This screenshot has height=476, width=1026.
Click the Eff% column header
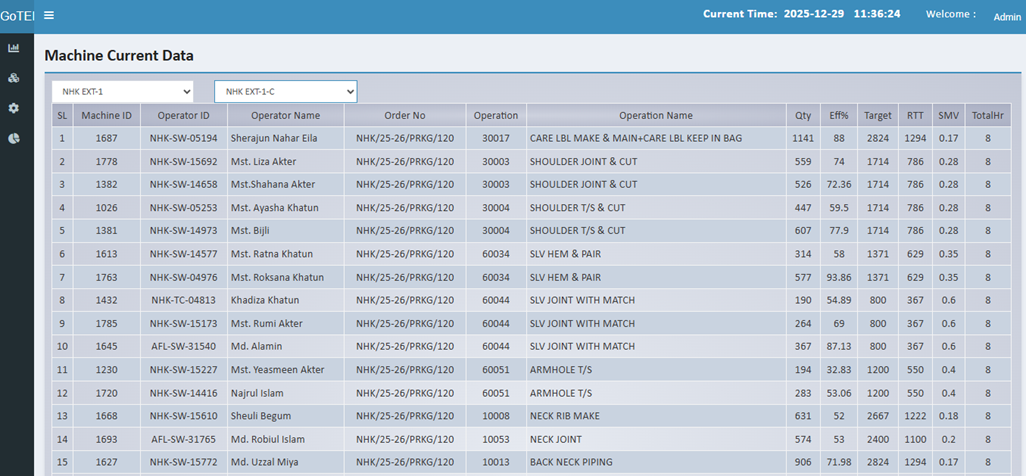(838, 116)
